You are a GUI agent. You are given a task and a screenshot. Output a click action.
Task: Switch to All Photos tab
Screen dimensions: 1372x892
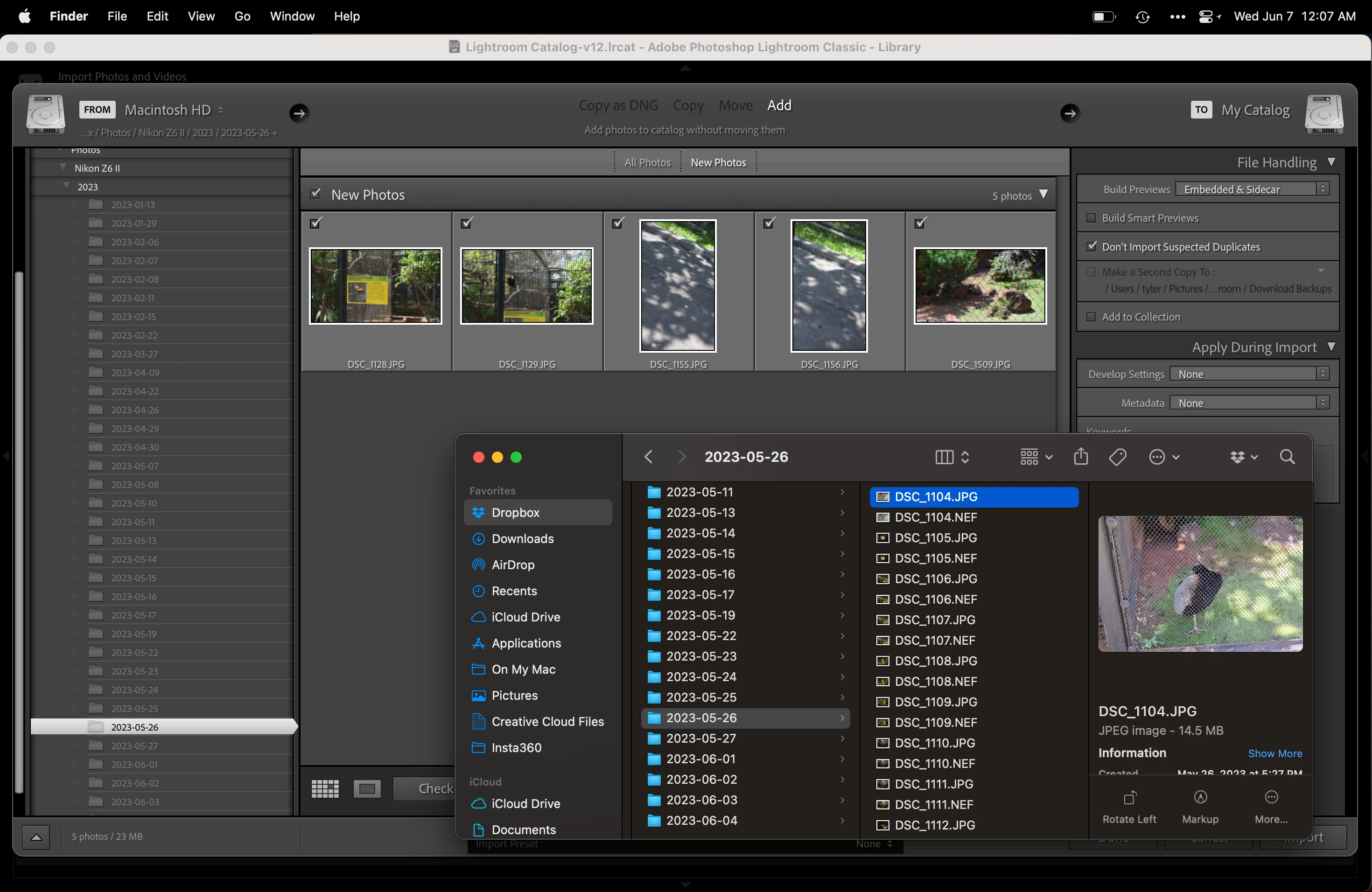point(647,162)
